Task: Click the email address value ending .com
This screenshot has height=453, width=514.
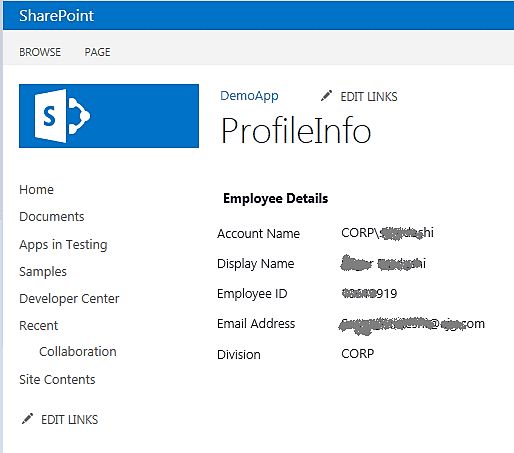Action: pos(412,325)
